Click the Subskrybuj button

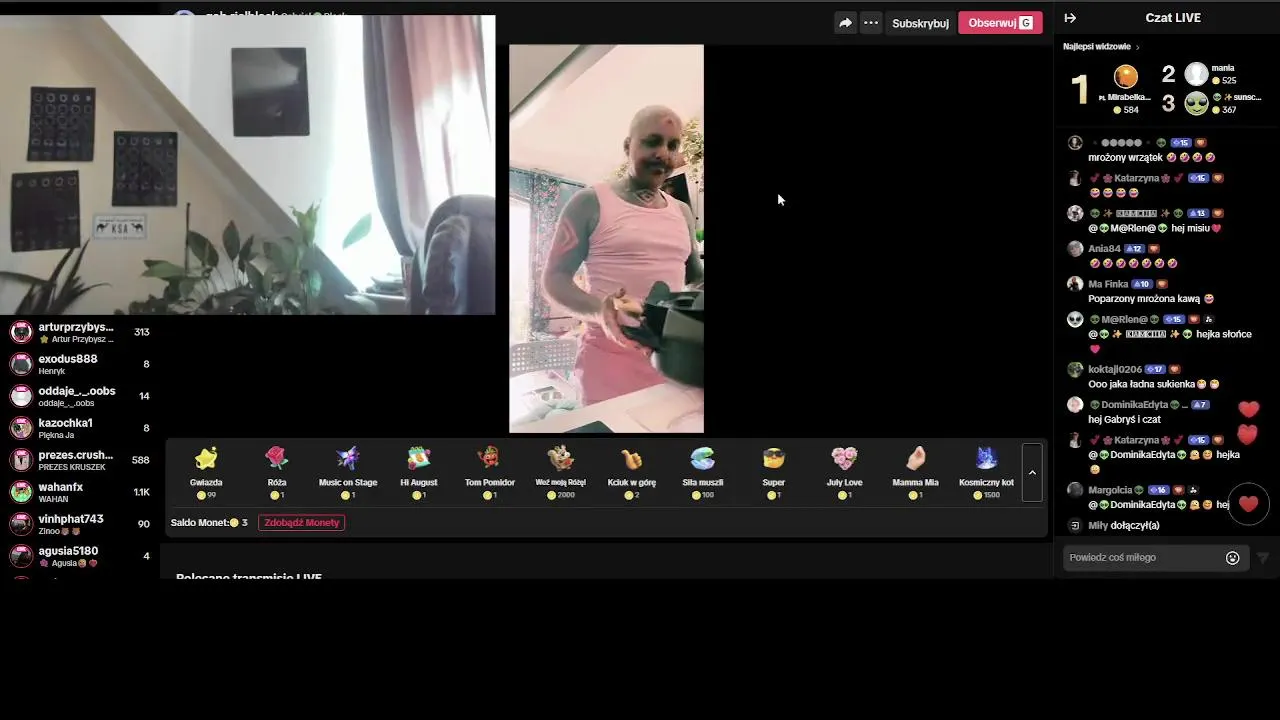[920, 23]
